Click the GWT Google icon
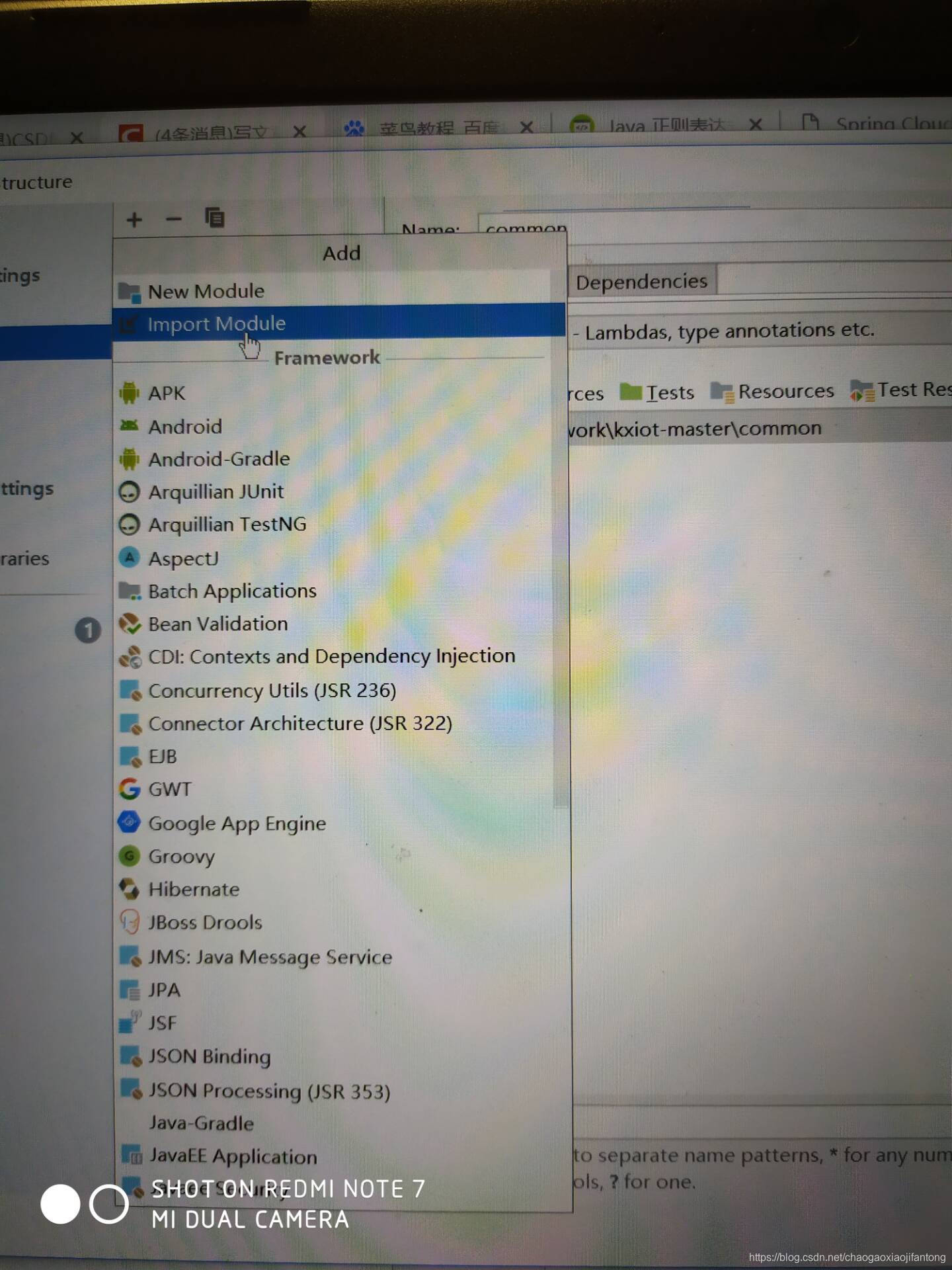Viewport: 952px width, 1270px height. (x=130, y=789)
